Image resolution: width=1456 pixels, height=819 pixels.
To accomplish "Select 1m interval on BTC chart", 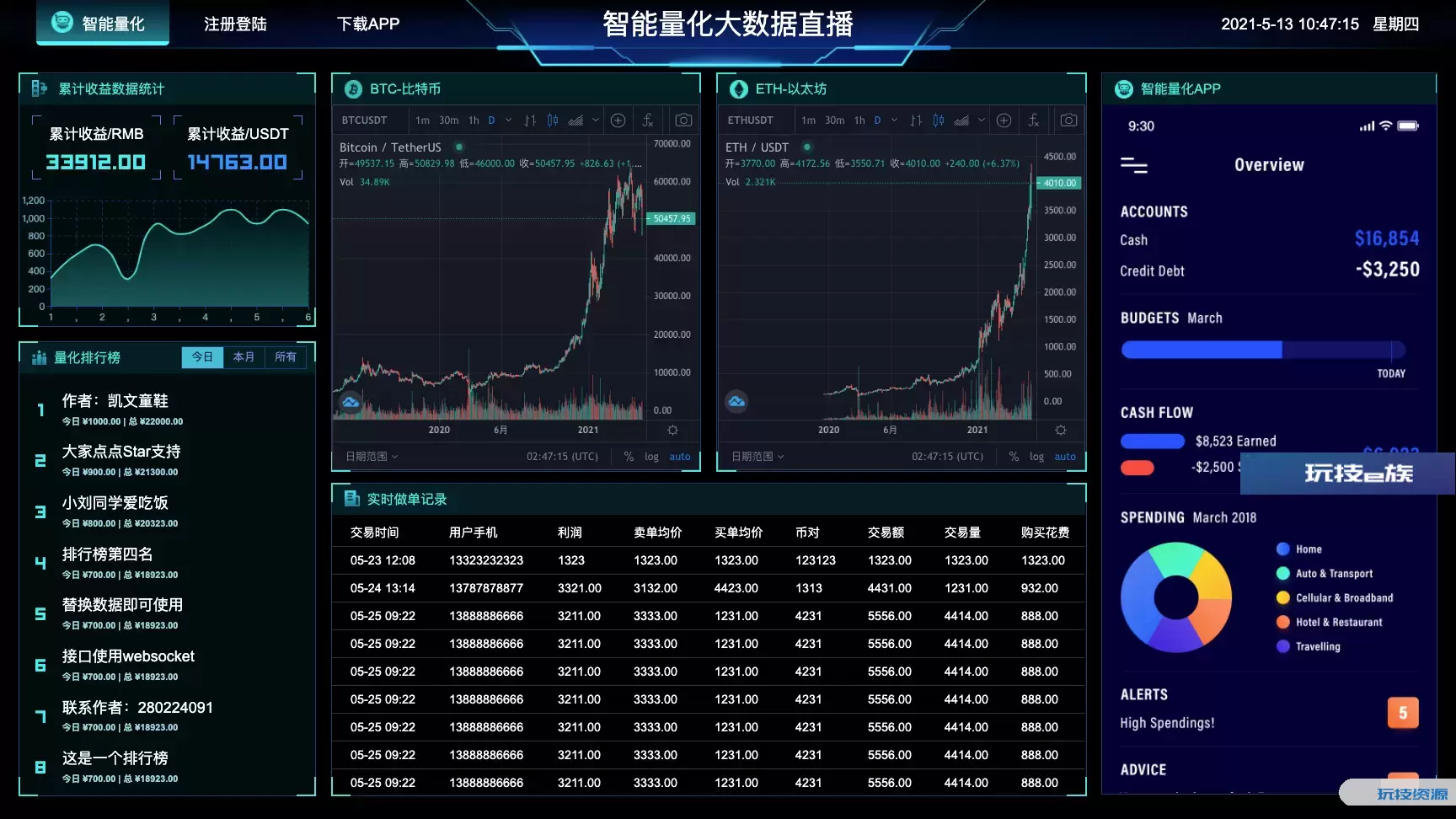I will 422,120.
